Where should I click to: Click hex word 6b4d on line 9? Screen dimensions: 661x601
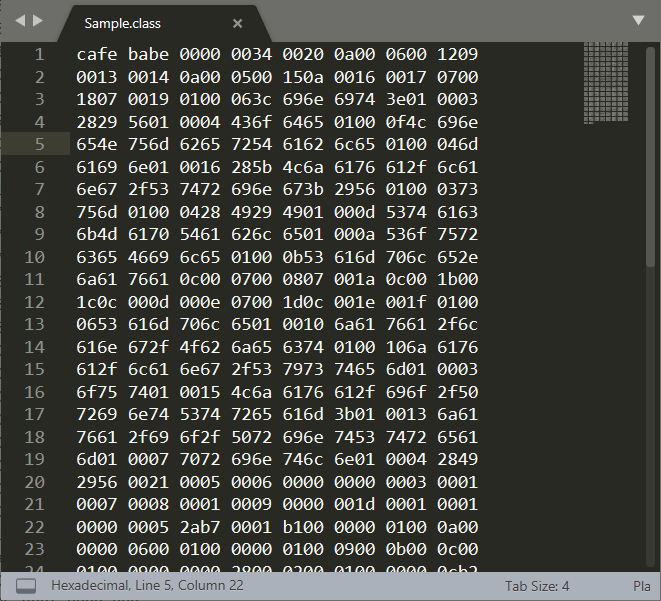pyautogui.click(x=97, y=234)
